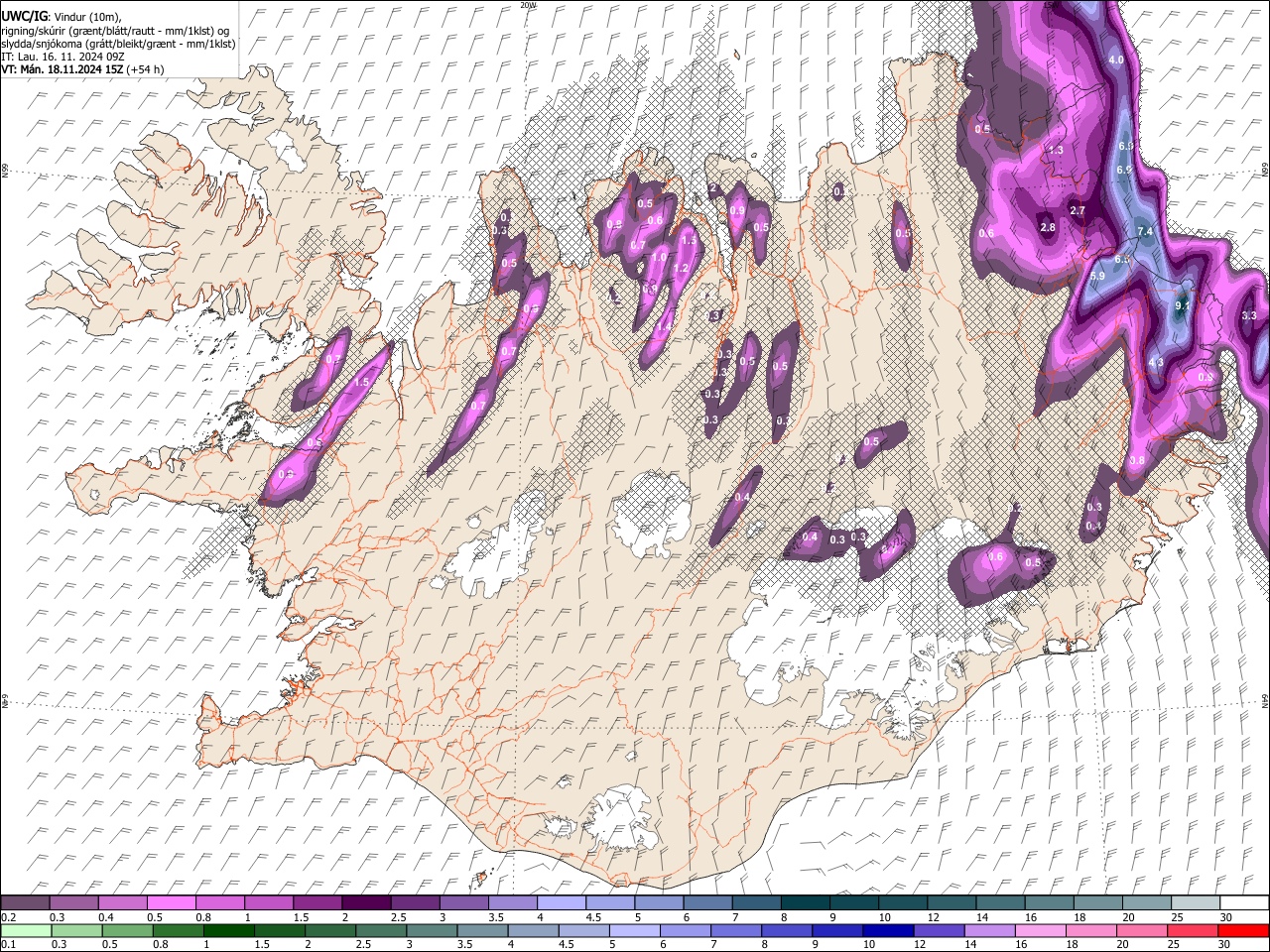Click the lower legend red swatch between 25 and 30
The image size is (1270, 952).
tap(1195, 930)
